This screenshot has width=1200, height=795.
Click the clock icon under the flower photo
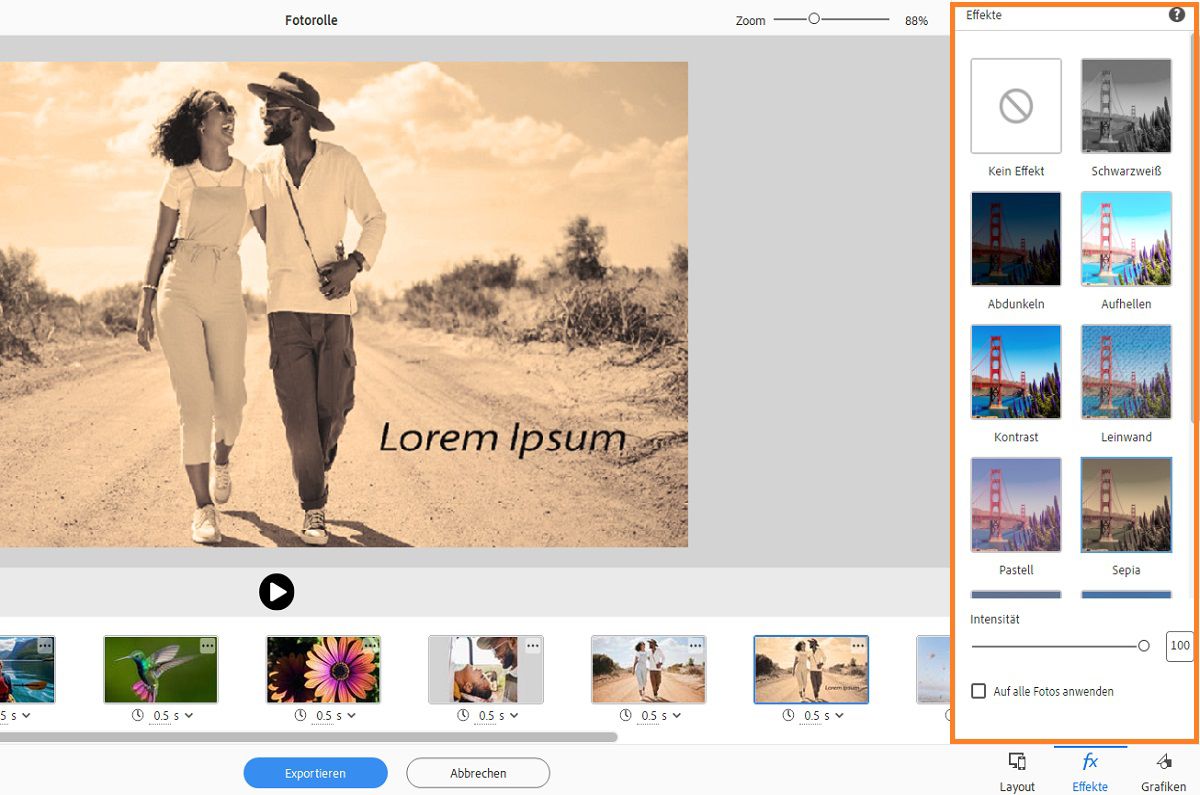pos(301,715)
